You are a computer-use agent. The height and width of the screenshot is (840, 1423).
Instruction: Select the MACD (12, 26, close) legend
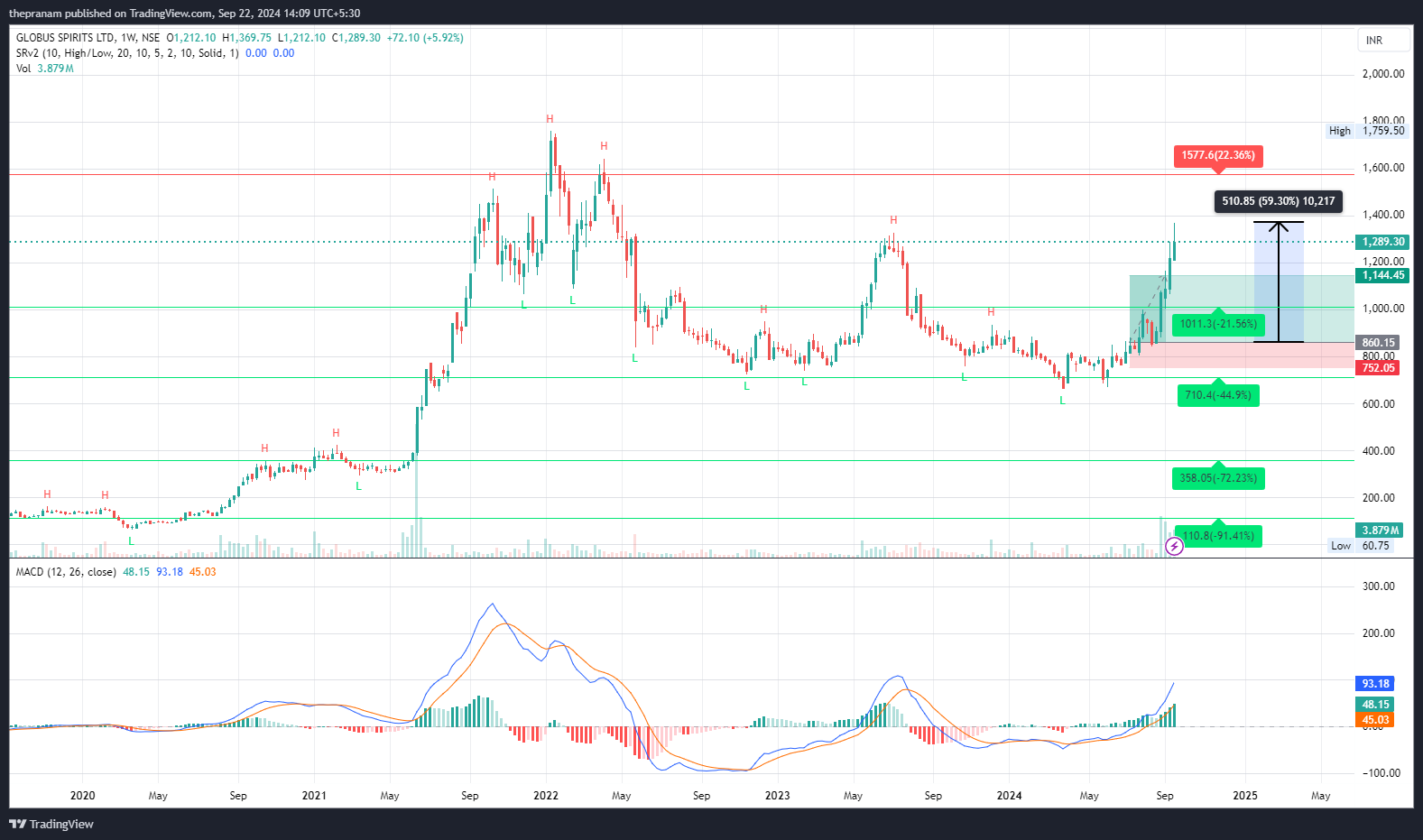pyautogui.click(x=66, y=572)
